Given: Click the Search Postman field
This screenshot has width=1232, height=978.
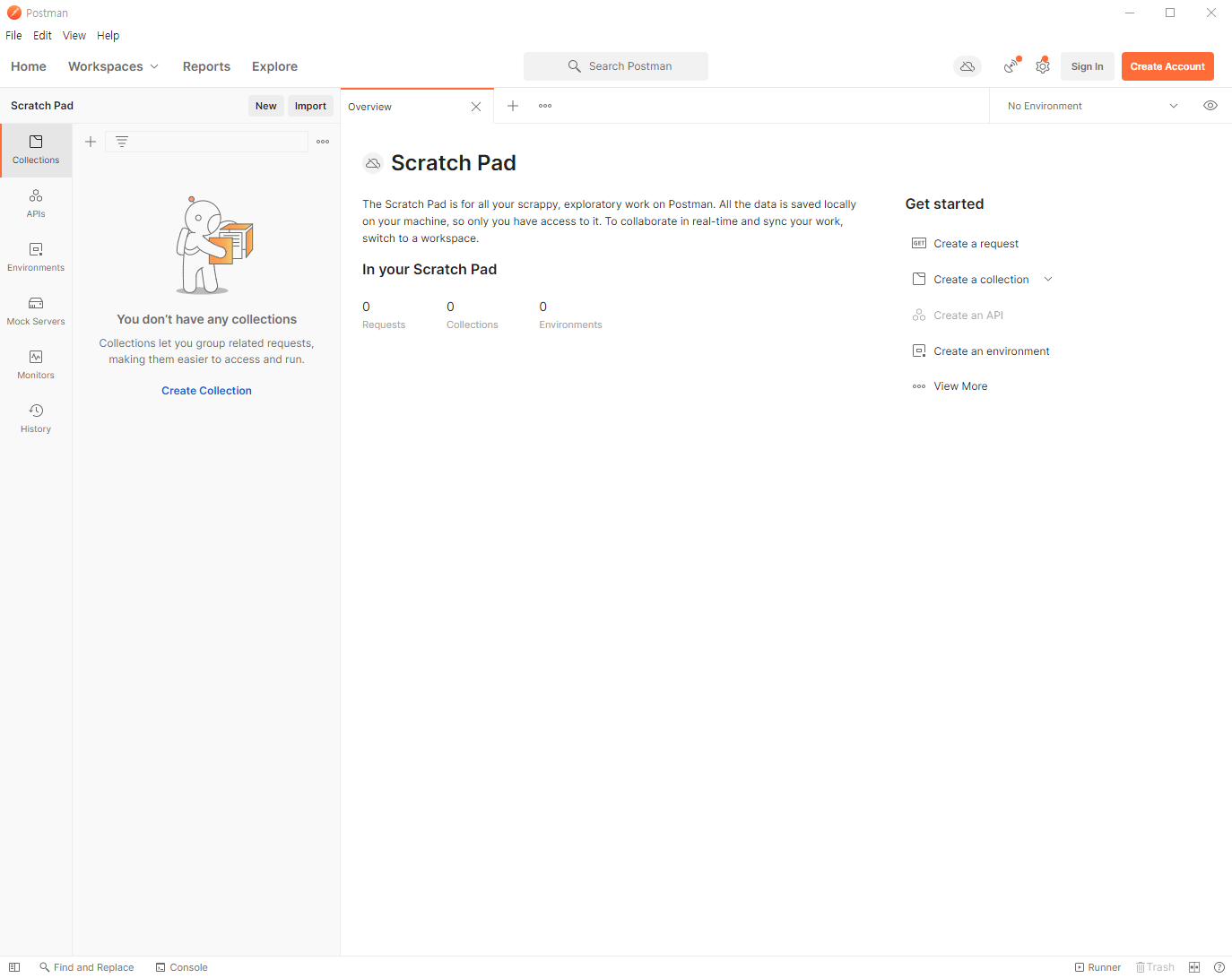Looking at the screenshot, I should pyautogui.click(x=616, y=66).
